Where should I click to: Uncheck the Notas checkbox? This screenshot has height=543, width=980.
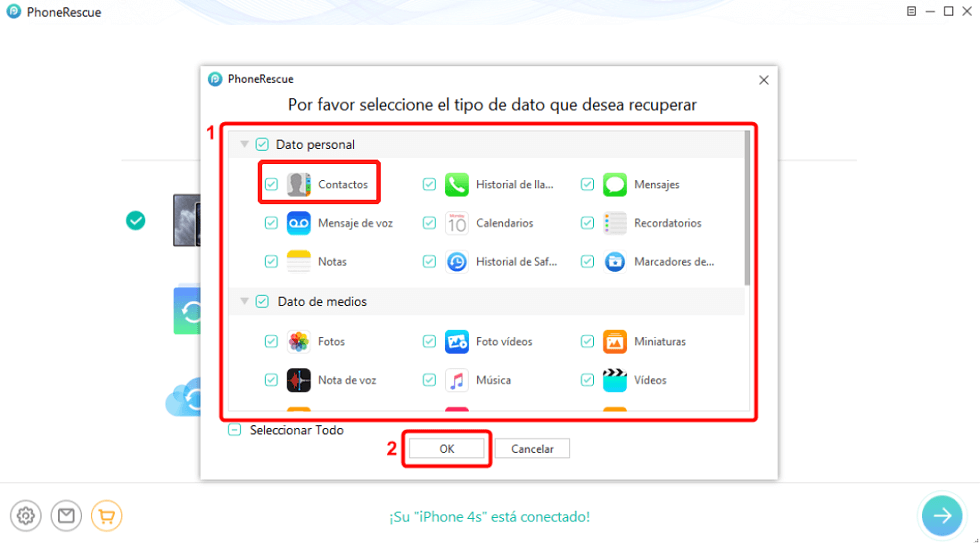coord(271,262)
